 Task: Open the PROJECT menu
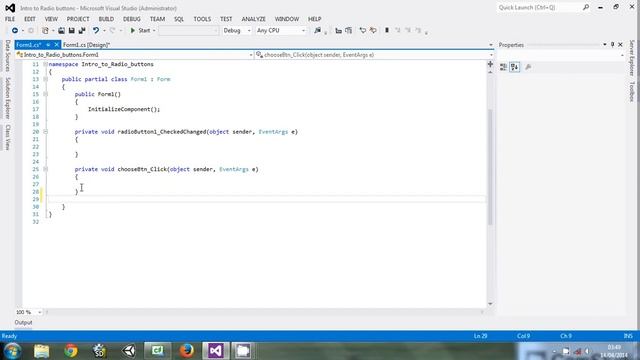click(x=78, y=19)
